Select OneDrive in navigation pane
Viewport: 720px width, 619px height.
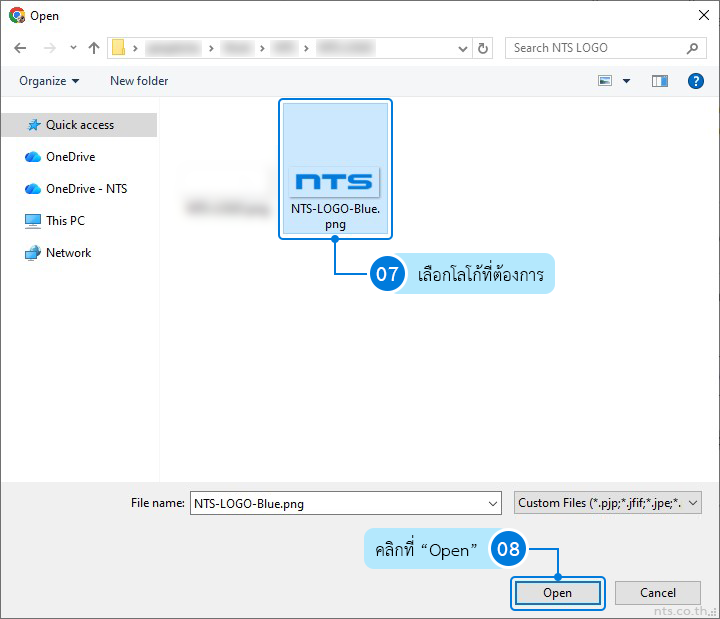[x=70, y=157]
